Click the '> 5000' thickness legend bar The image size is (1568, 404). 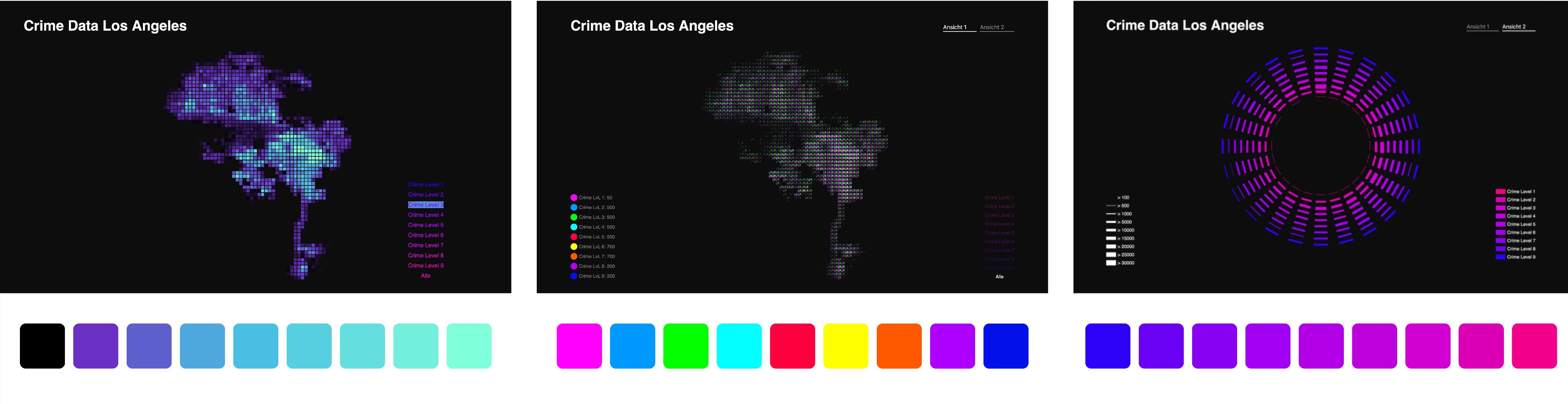1111,222
